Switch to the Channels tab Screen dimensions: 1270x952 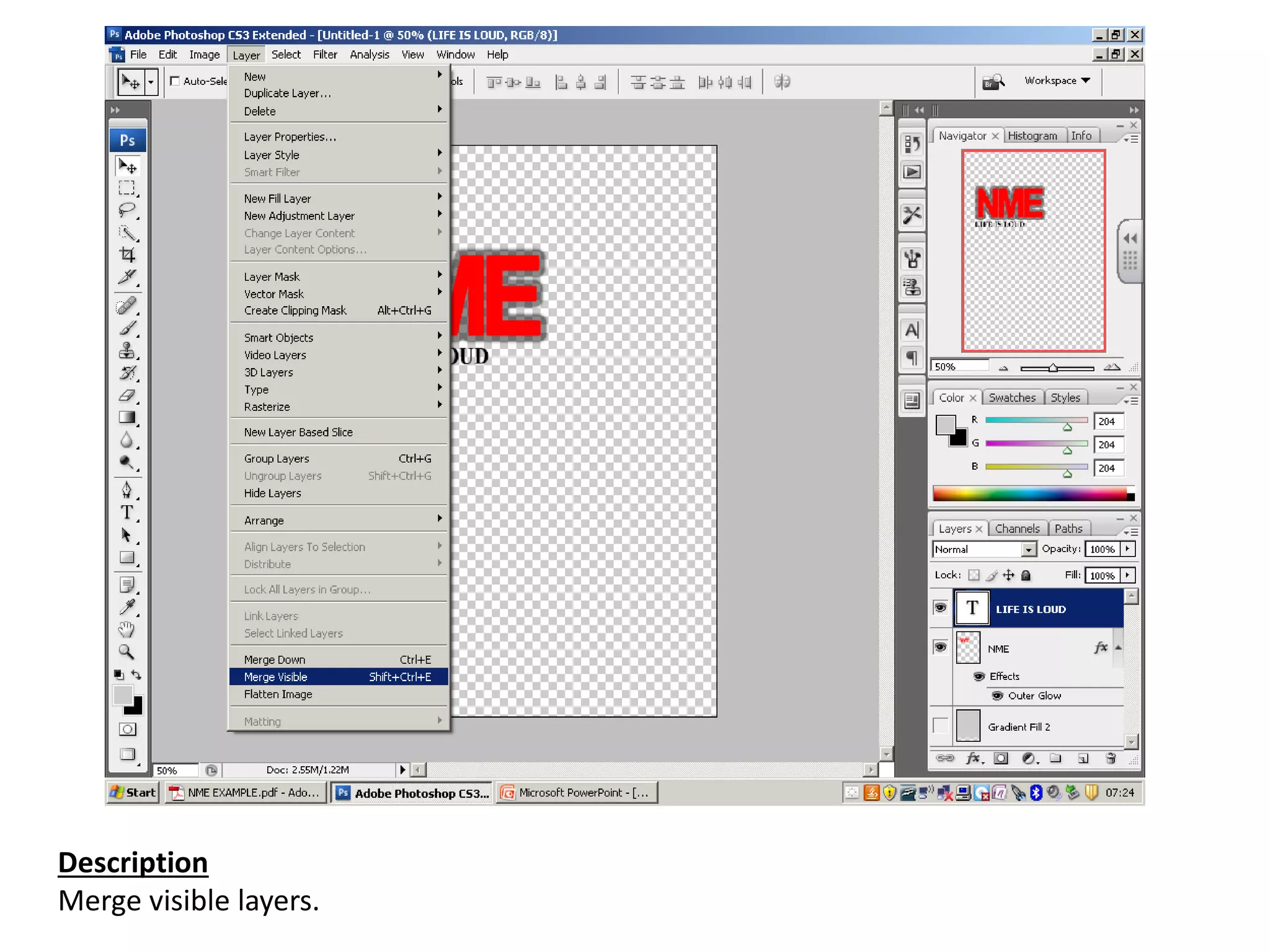point(1017,529)
